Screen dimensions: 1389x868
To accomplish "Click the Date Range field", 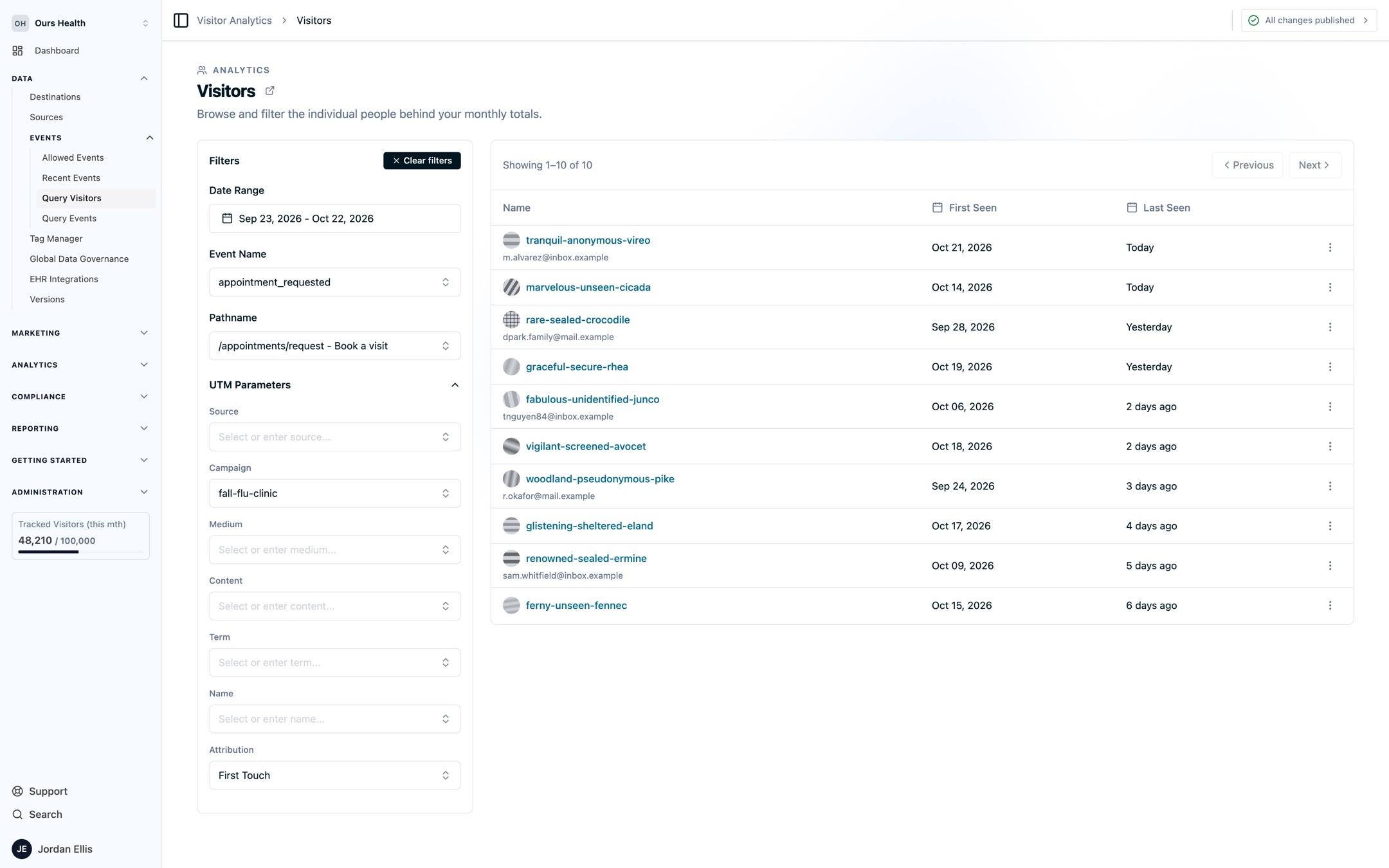I will coord(334,219).
